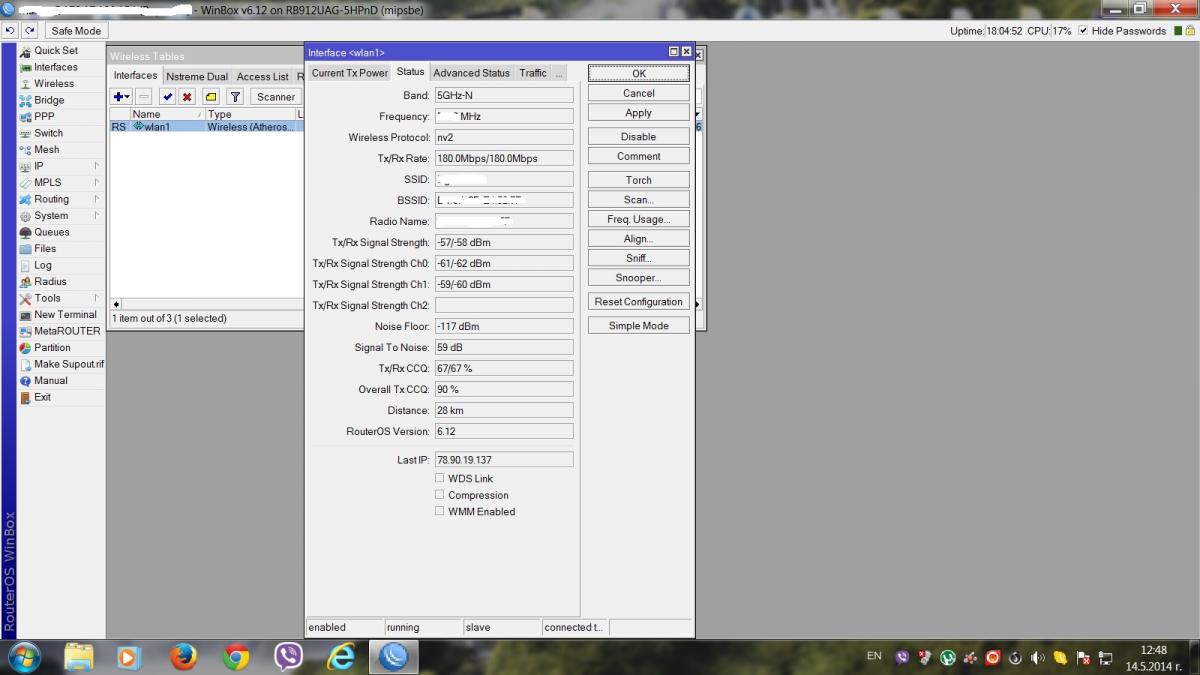Switch to the Advanced Status tab
This screenshot has width=1200, height=675.
click(x=471, y=73)
